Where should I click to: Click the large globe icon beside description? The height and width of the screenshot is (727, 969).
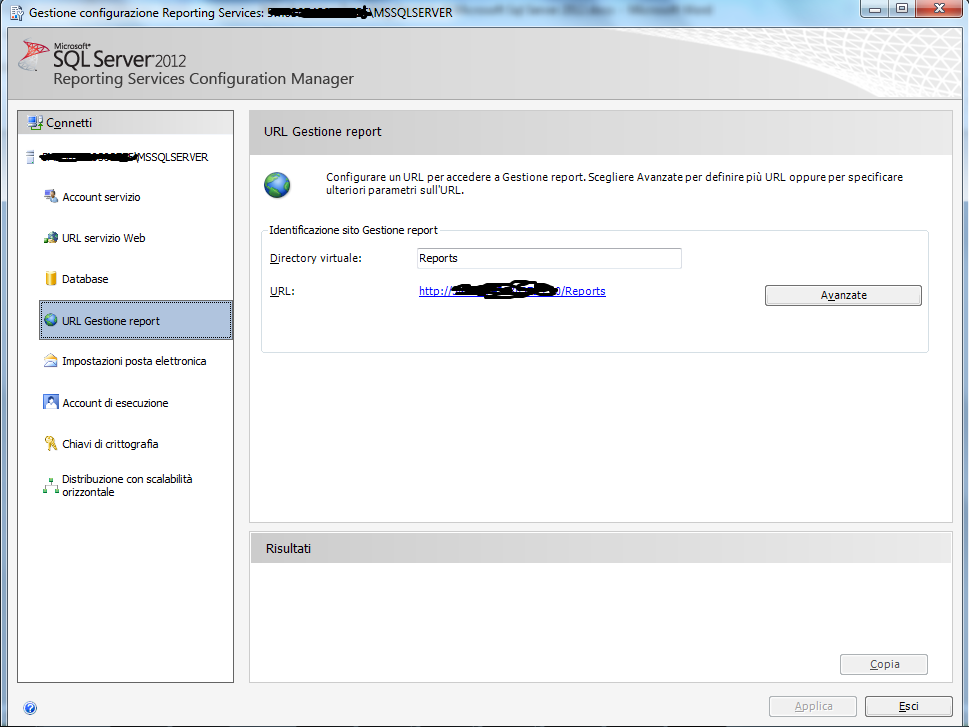(277, 185)
